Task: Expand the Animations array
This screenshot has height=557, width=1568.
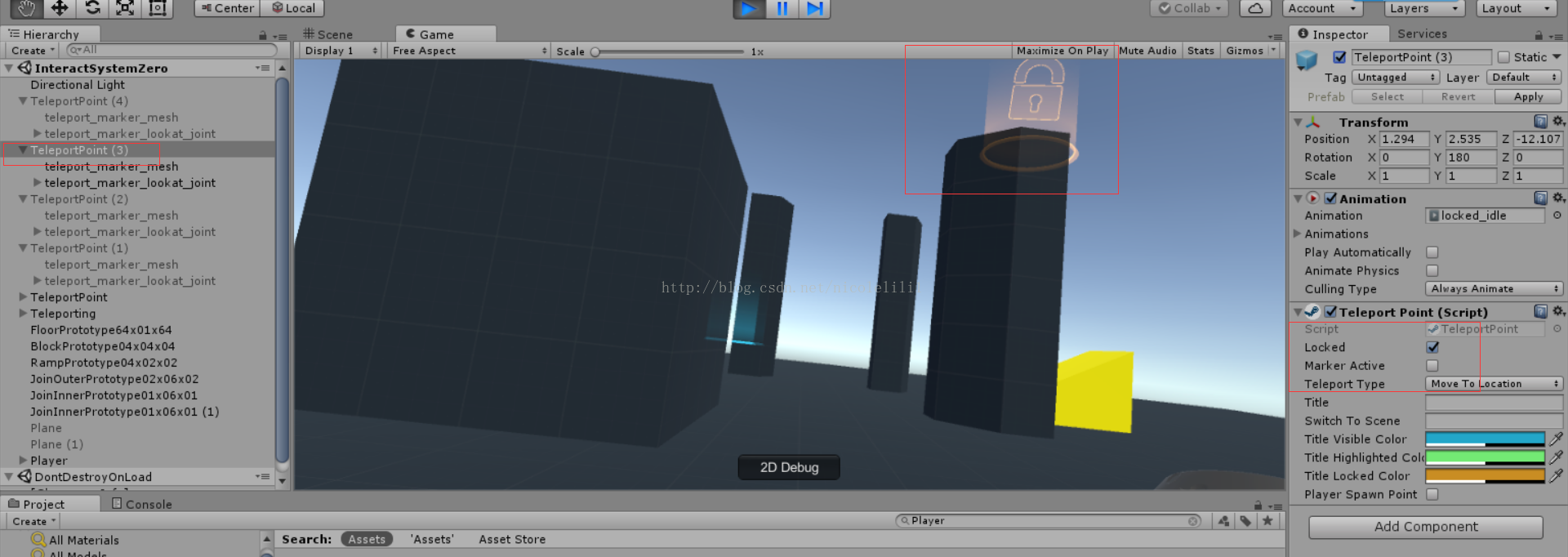Action: 1297,234
